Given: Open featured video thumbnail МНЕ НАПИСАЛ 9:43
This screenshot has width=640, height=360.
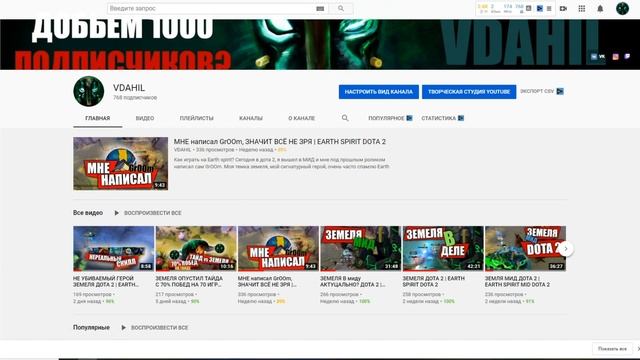Looking at the screenshot, I should tap(120, 163).
